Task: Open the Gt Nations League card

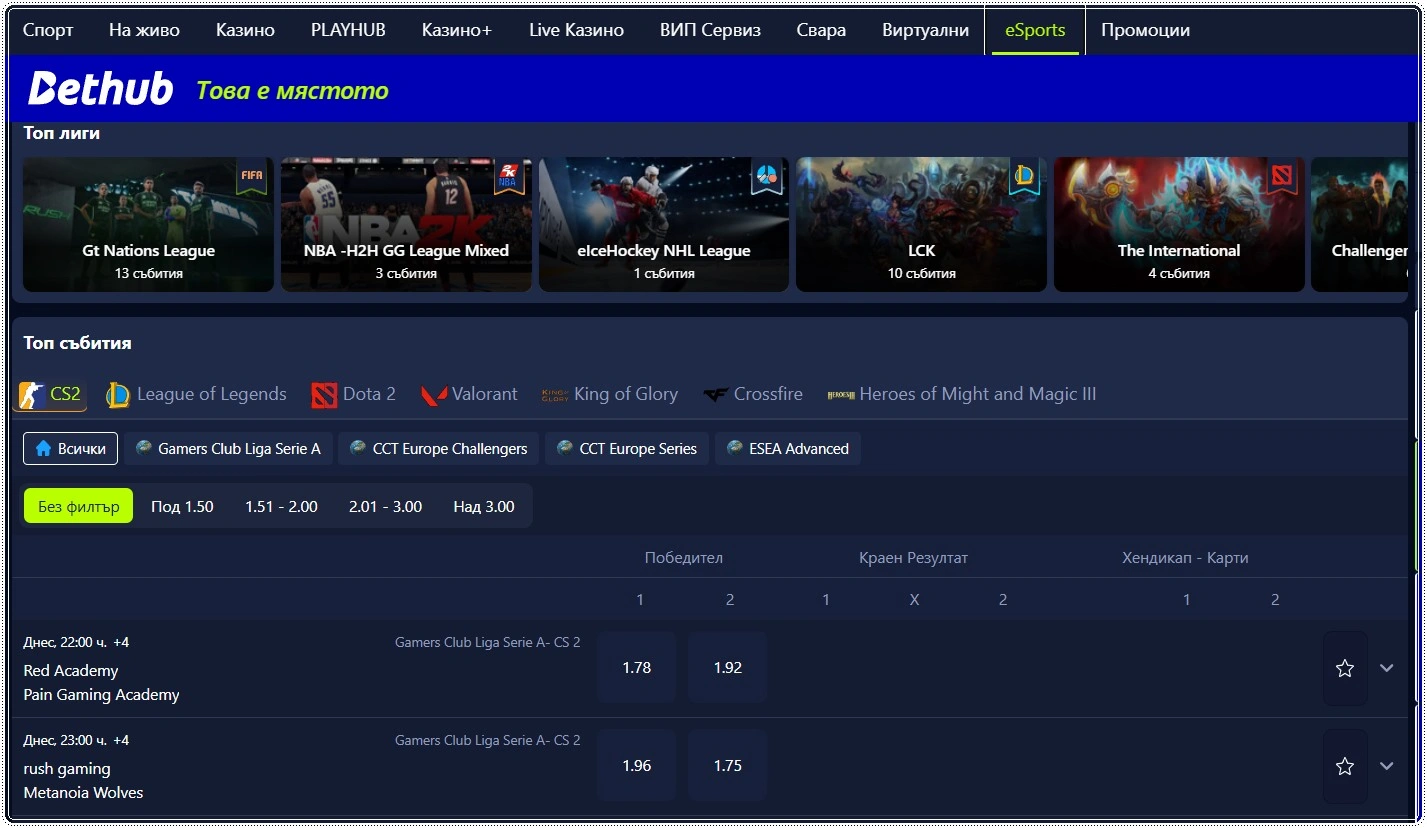Action: 148,224
